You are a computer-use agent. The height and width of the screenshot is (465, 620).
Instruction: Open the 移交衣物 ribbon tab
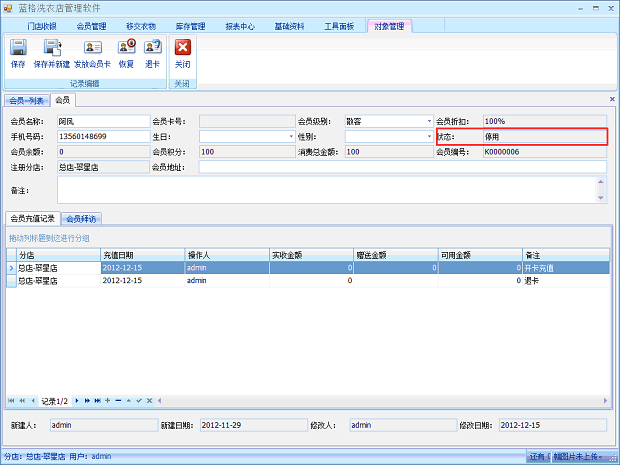click(x=141, y=26)
